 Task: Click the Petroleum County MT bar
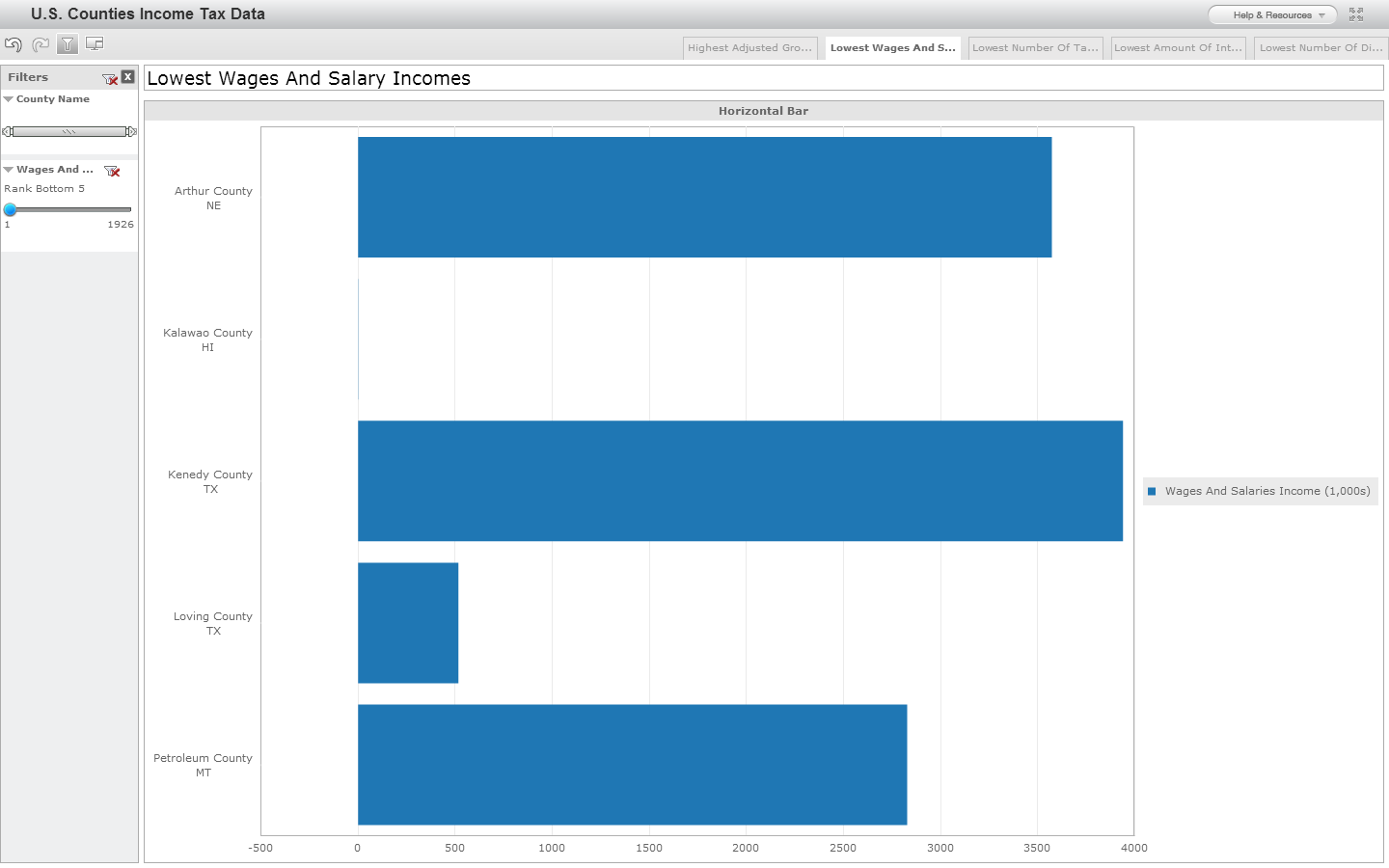(x=632, y=765)
